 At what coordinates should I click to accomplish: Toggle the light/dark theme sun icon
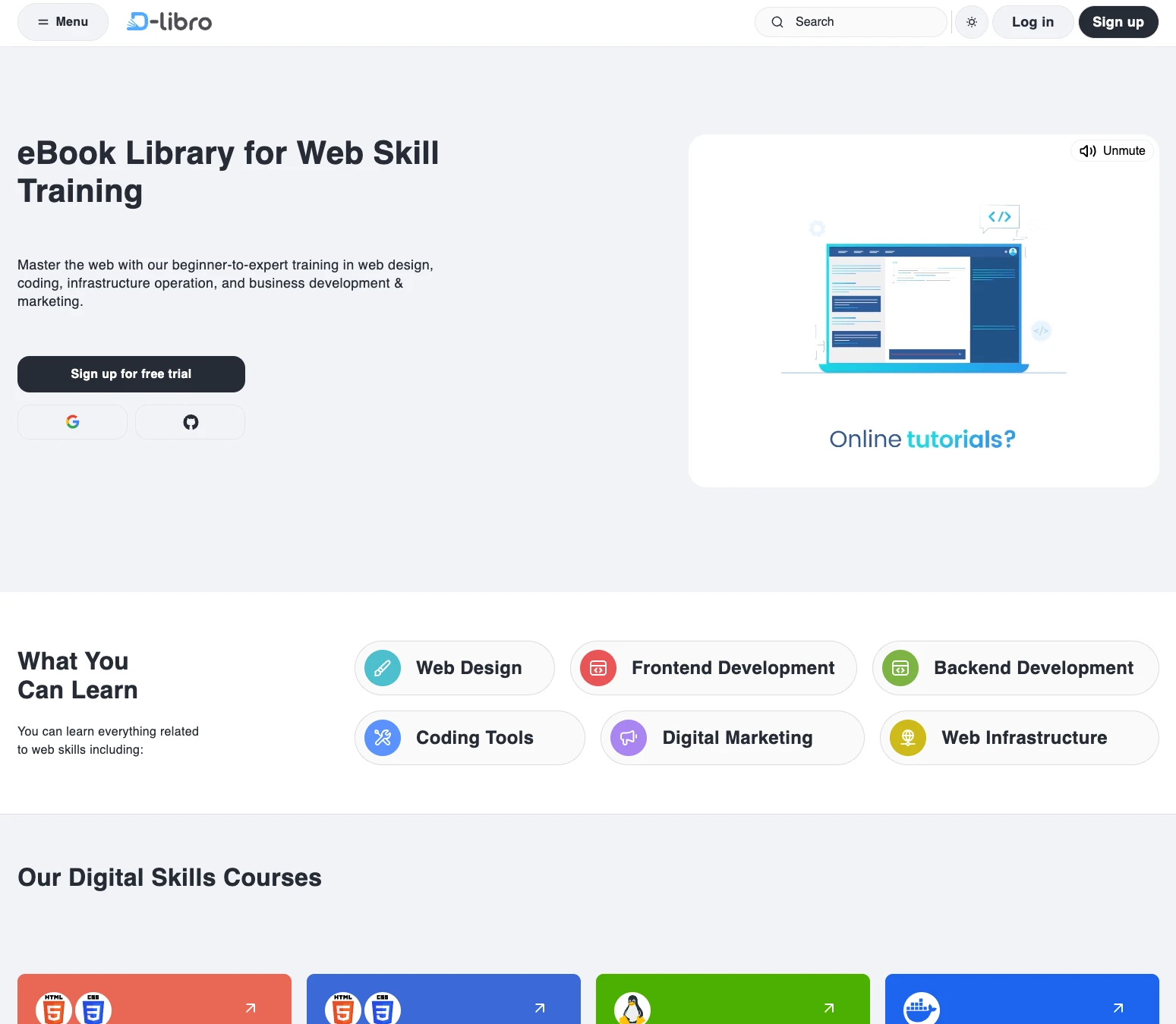pos(971,22)
